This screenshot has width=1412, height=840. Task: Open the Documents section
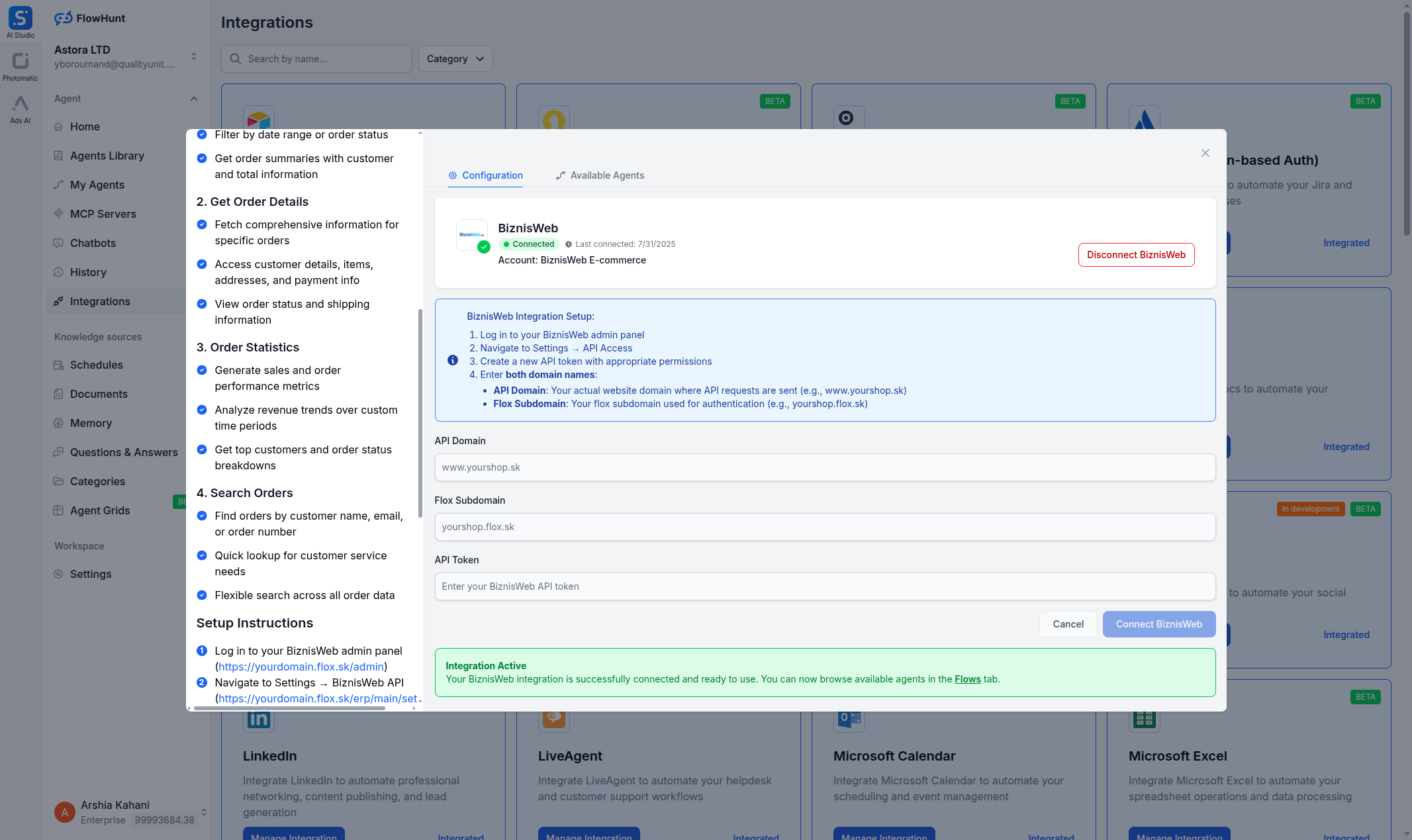(x=99, y=394)
